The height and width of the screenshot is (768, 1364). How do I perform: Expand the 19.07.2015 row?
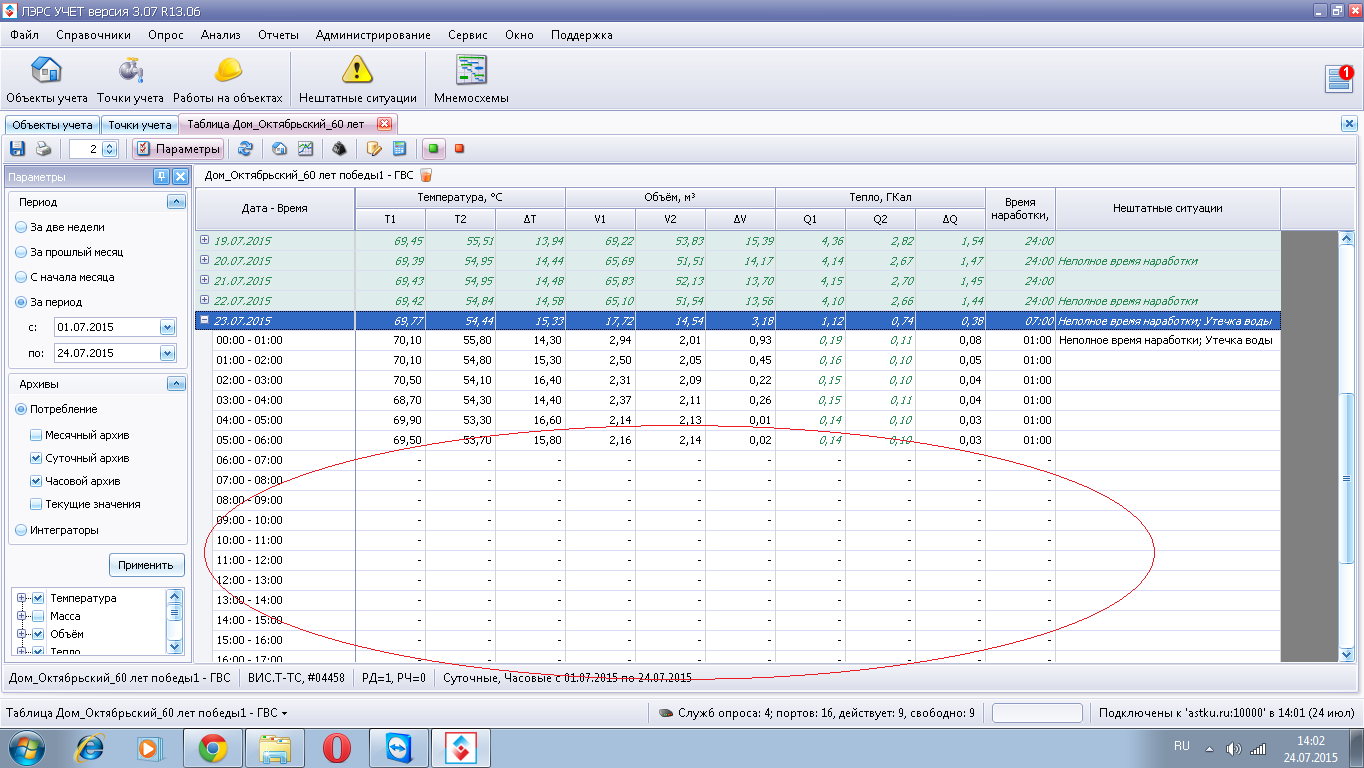205,240
